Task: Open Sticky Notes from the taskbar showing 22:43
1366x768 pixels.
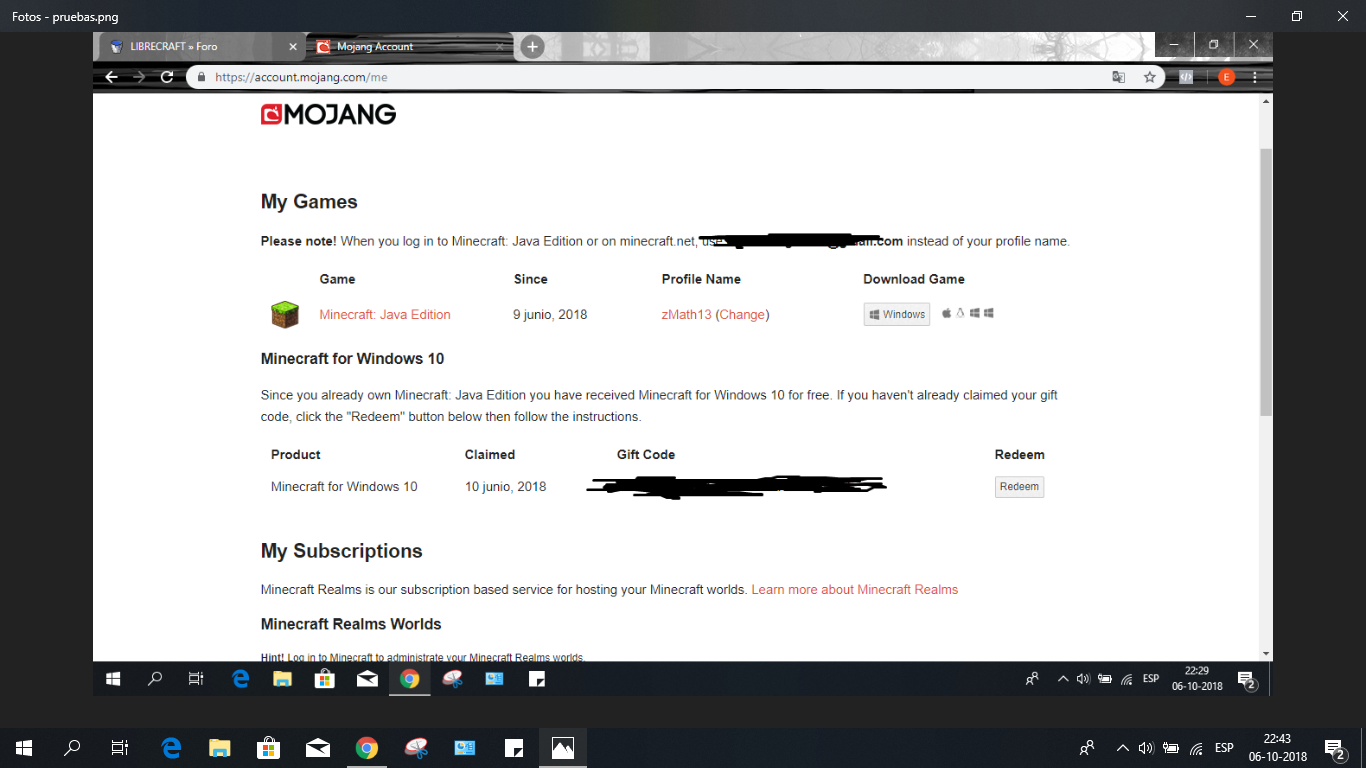Action: (514, 748)
